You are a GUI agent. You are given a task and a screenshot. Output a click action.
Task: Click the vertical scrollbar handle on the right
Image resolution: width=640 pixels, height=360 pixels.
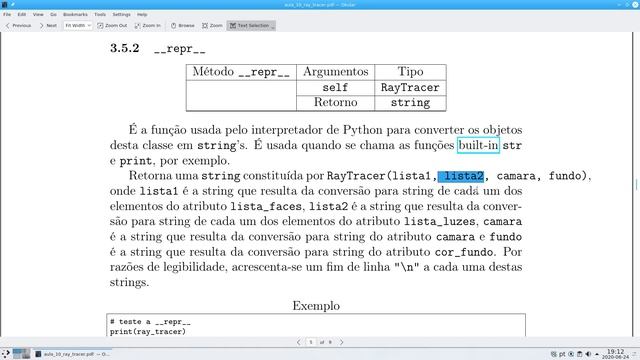[x=636, y=184]
